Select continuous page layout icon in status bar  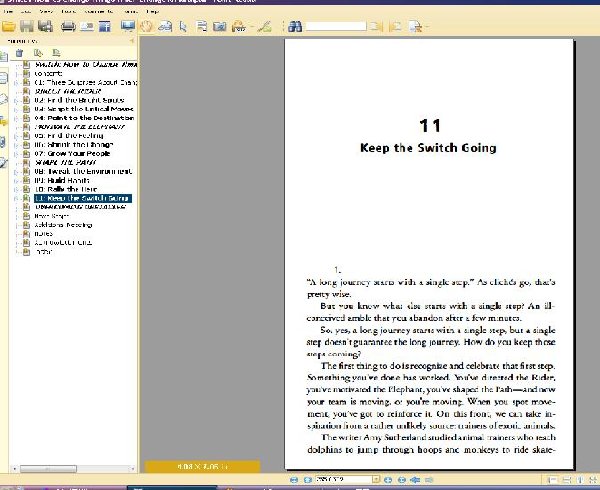(x=567, y=480)
